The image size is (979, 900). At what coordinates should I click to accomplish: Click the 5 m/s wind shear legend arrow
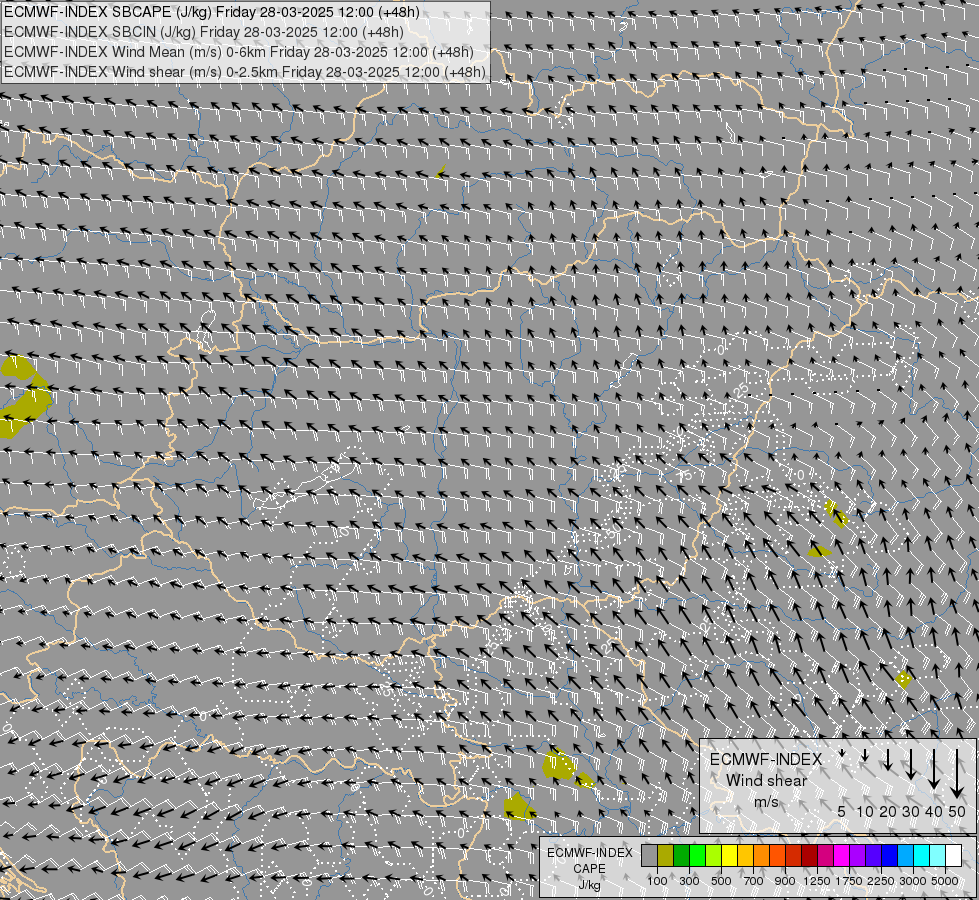(x=842, y=754)
